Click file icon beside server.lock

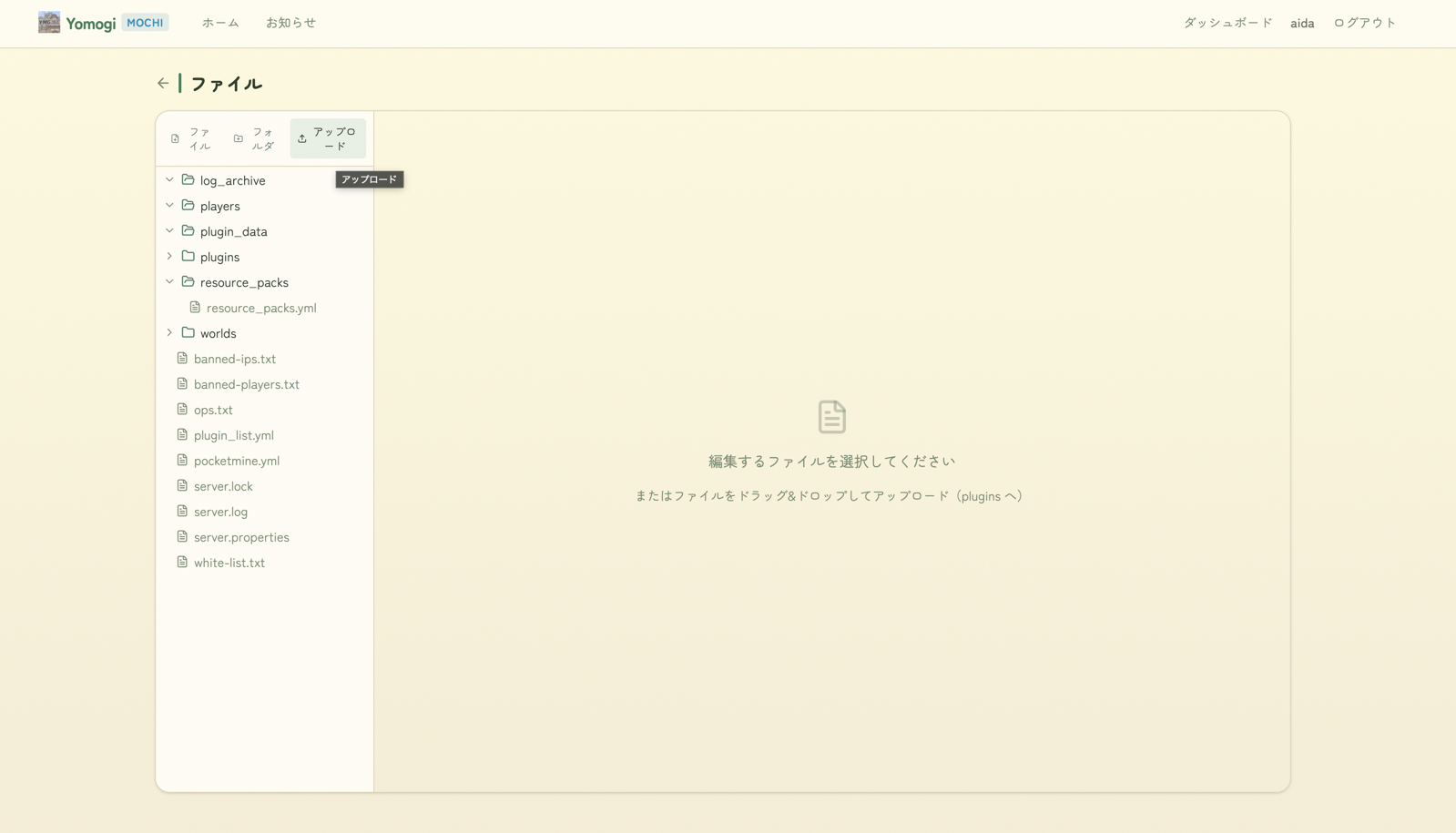point(182,486)
